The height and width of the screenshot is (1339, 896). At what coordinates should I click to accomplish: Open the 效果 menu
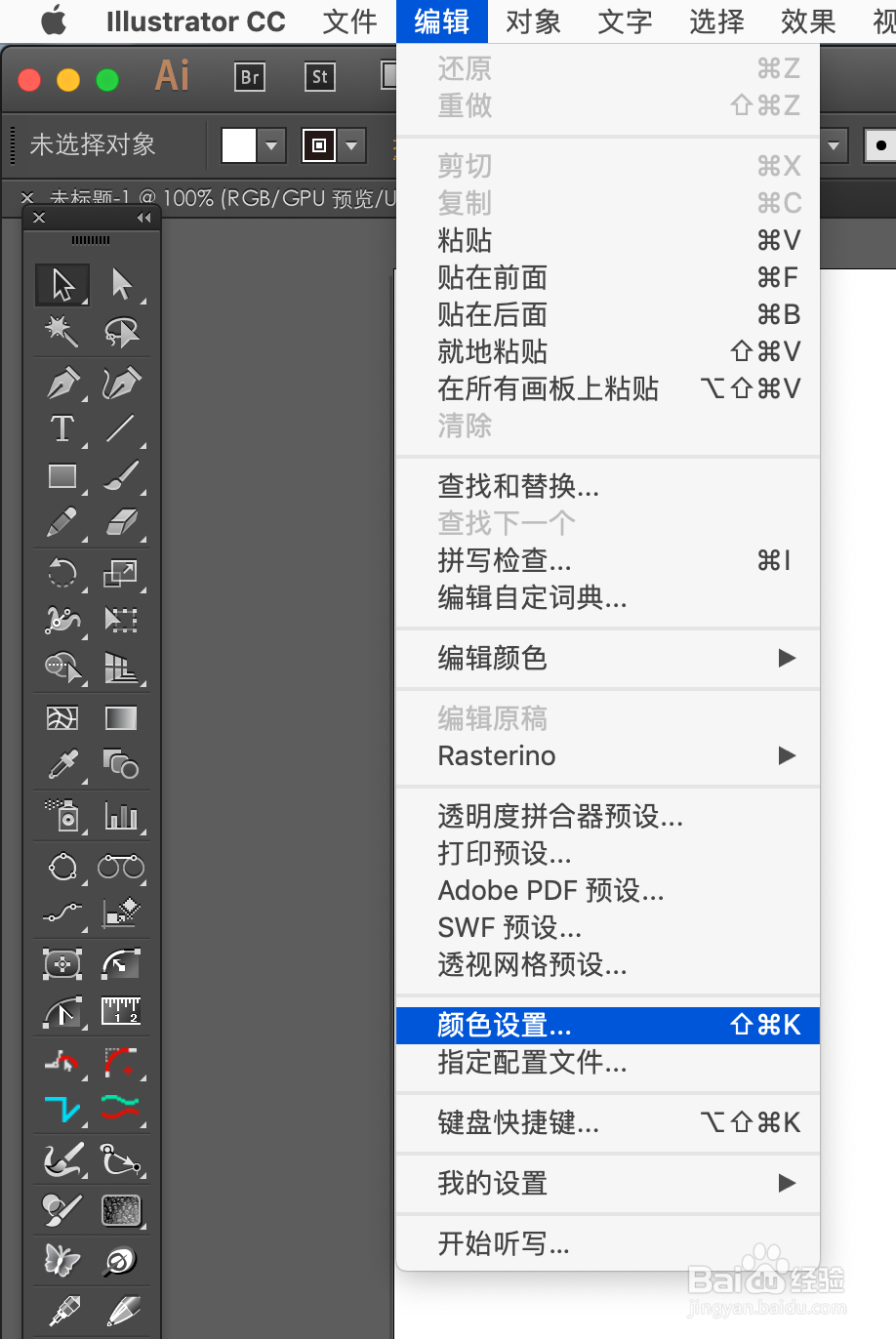click(809, 21)
